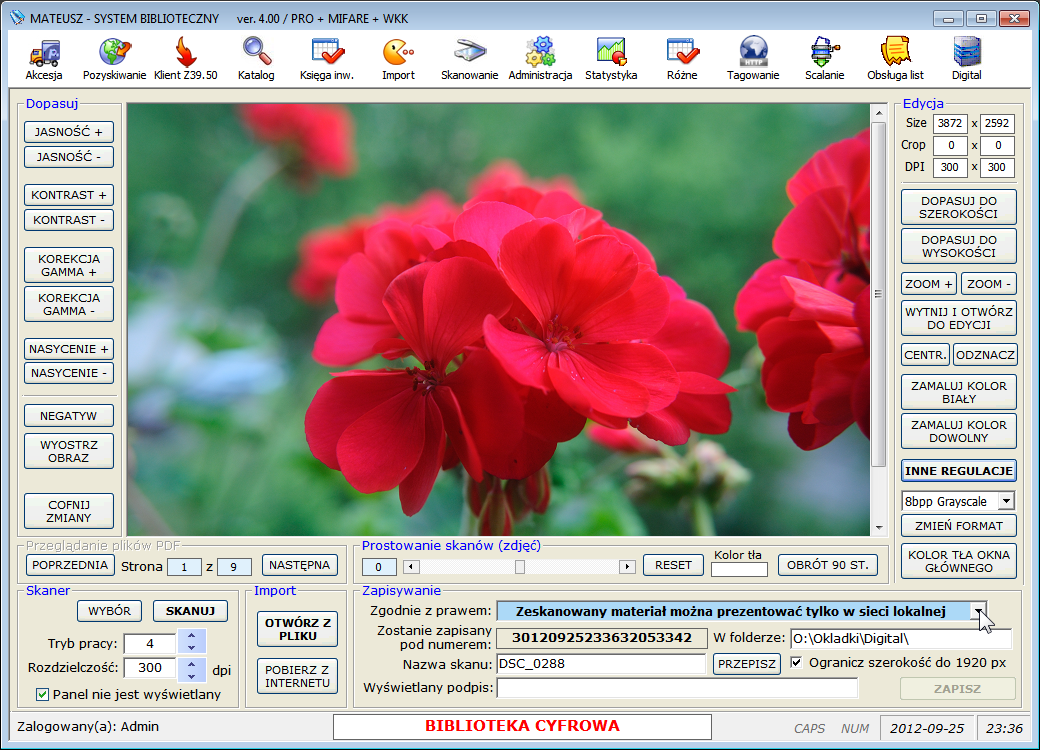Click the JASNOŚĆ + button
1040x750 pixels.
tap(69, 132)
